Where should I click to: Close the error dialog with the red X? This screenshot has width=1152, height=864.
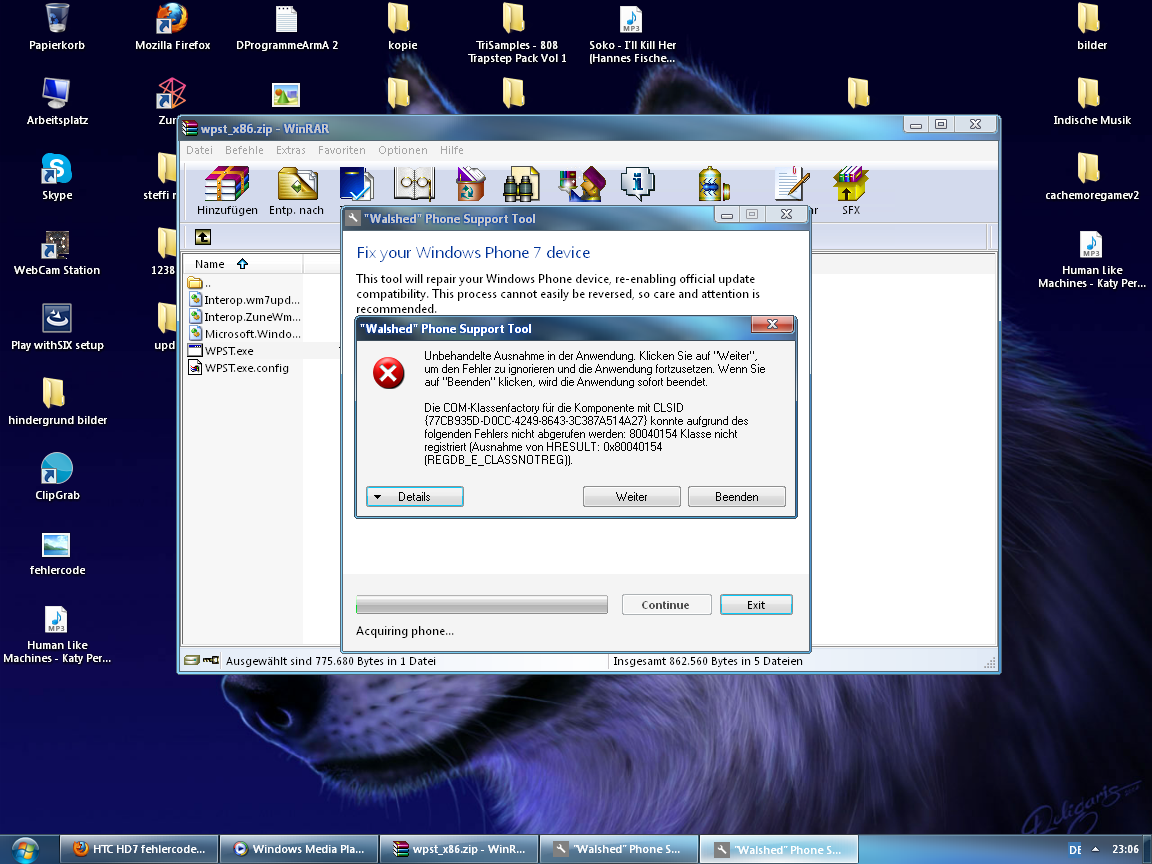[x=772, y=325]
